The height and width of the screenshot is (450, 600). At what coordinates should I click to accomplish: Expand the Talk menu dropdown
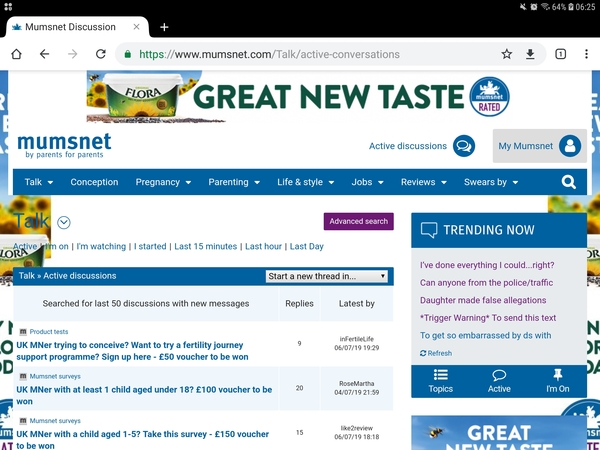pyautogui.click(x=39, y=182)
